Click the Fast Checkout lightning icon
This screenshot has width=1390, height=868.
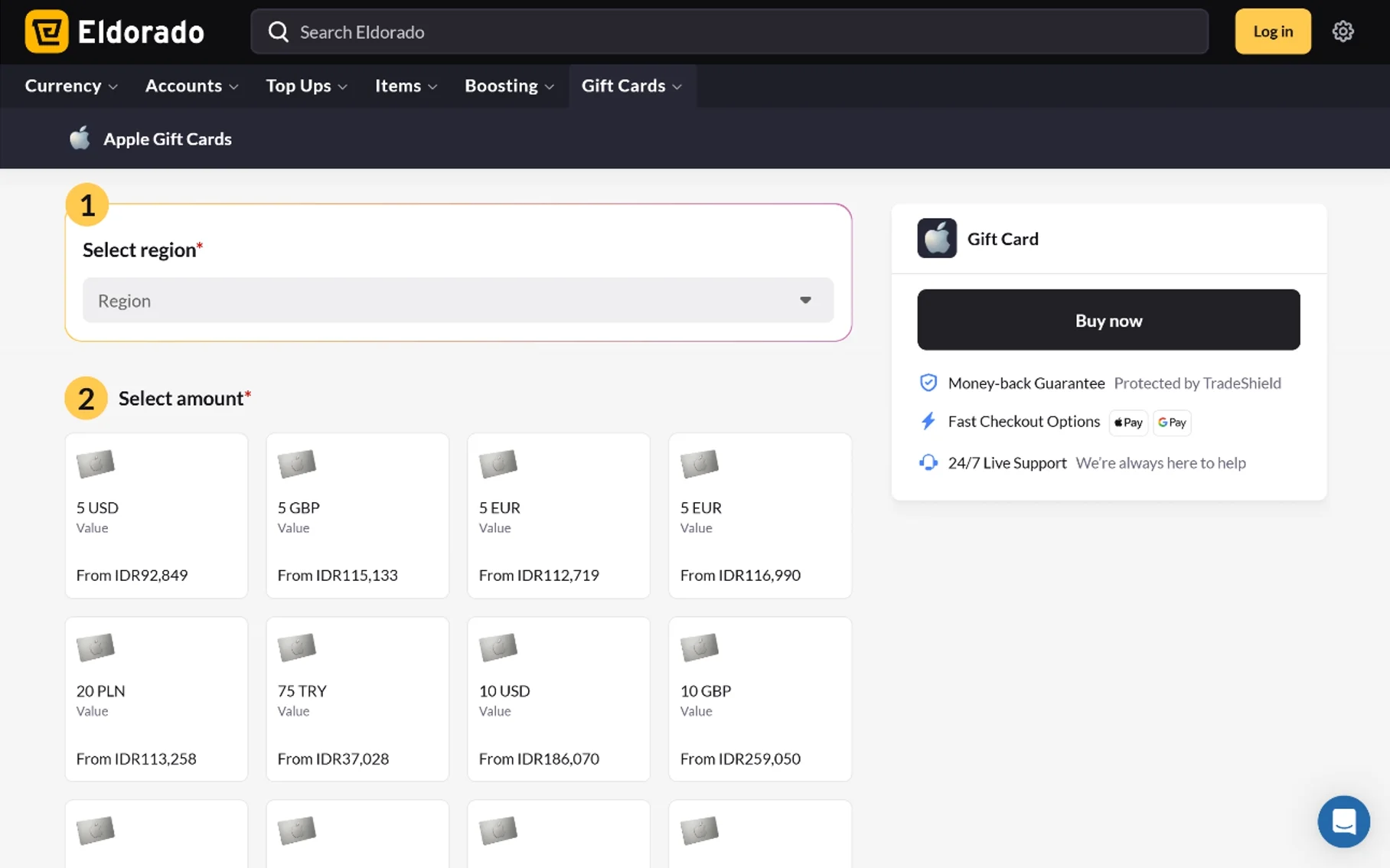click(928, 421)
